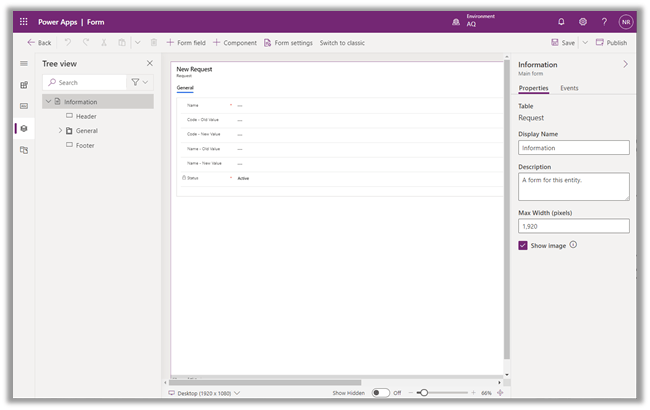Toggle the Show image checkbox

[x=523, y=245]
